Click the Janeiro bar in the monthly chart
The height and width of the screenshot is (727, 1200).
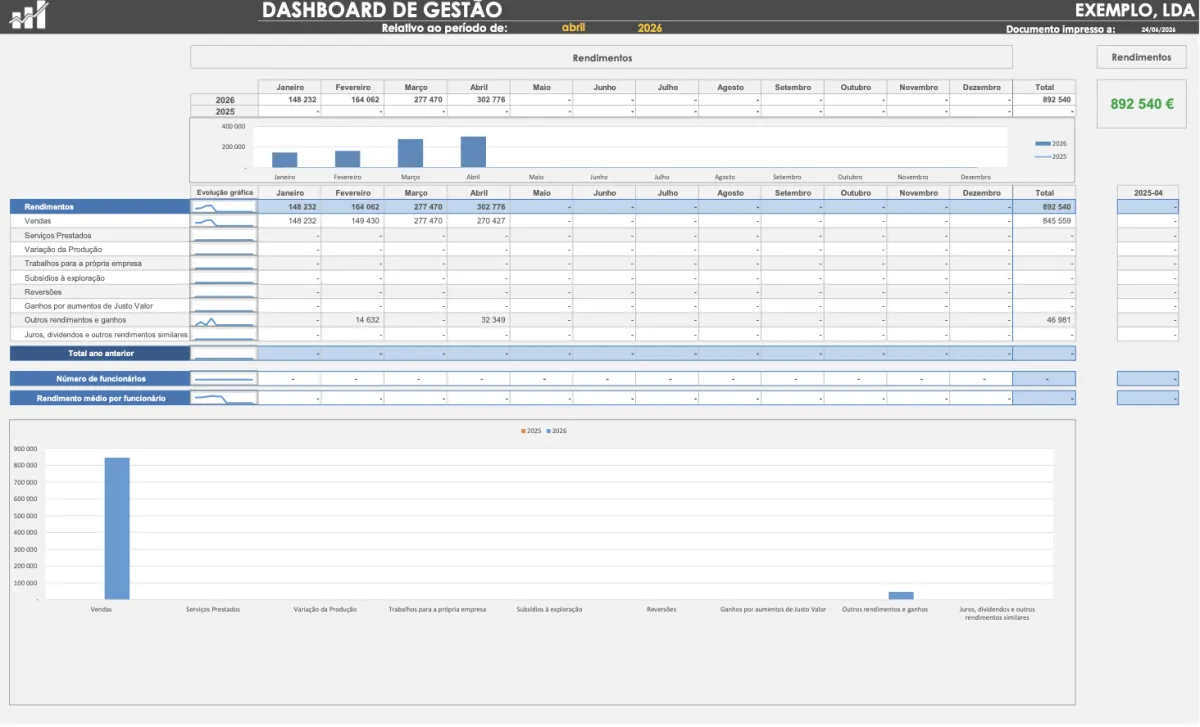pyautogui.click(x=284, y=160)
